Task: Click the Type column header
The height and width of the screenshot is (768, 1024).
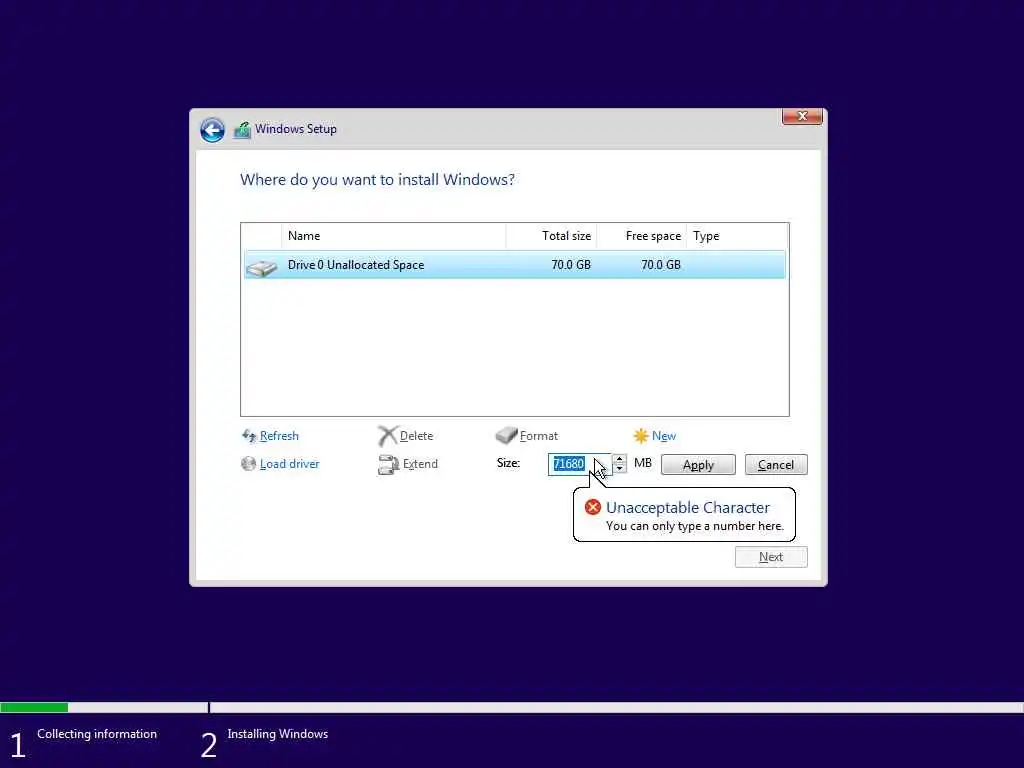Action: pyautogui.click(x=737, y=236)
